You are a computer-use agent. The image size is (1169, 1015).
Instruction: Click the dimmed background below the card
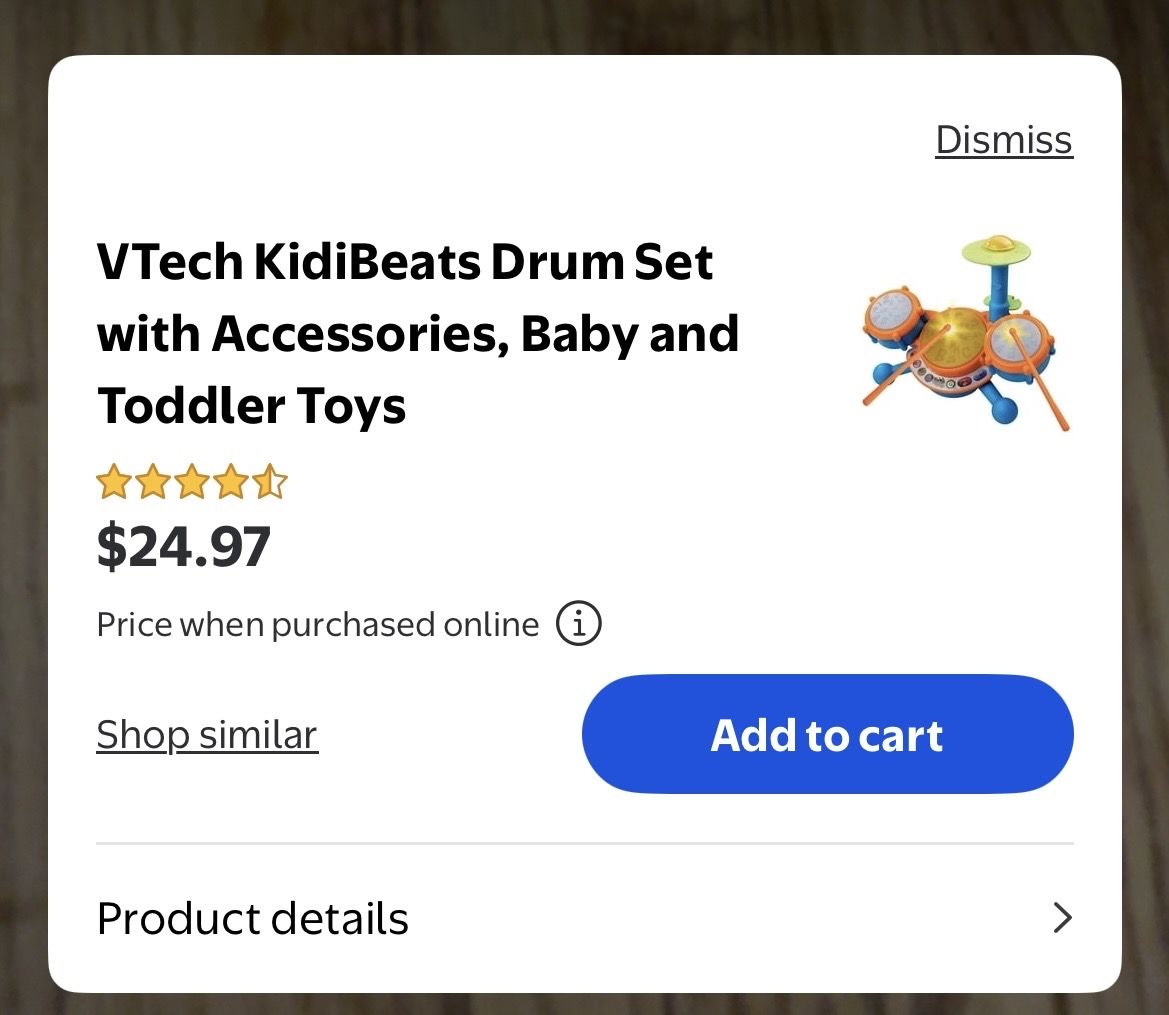584,1004
